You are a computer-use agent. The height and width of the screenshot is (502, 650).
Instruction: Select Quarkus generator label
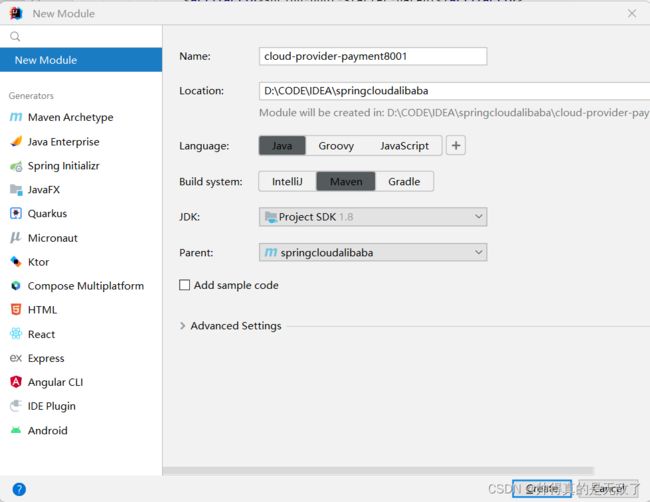coord(47,213)
